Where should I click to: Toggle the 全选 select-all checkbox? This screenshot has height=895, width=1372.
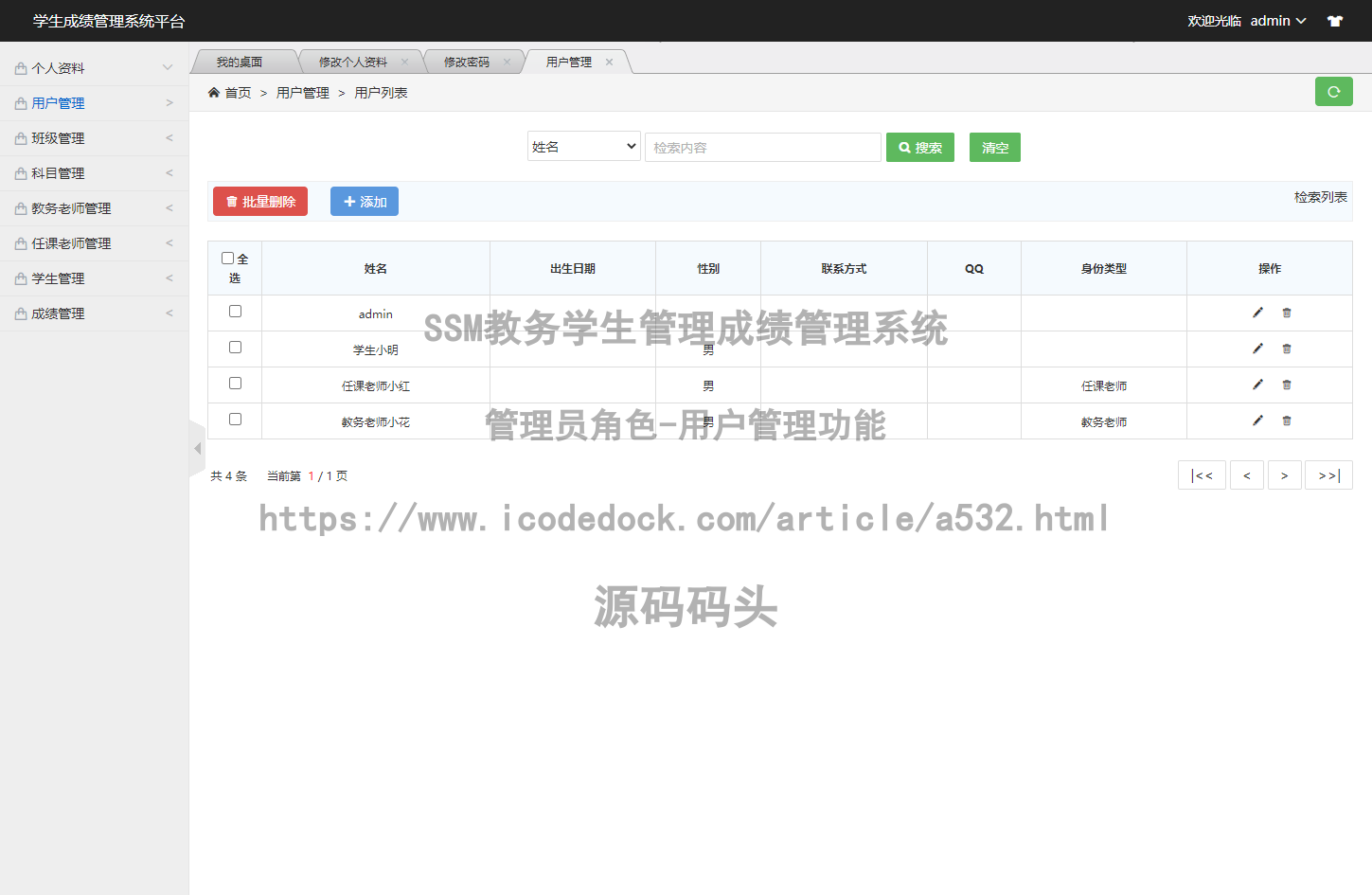227,258
